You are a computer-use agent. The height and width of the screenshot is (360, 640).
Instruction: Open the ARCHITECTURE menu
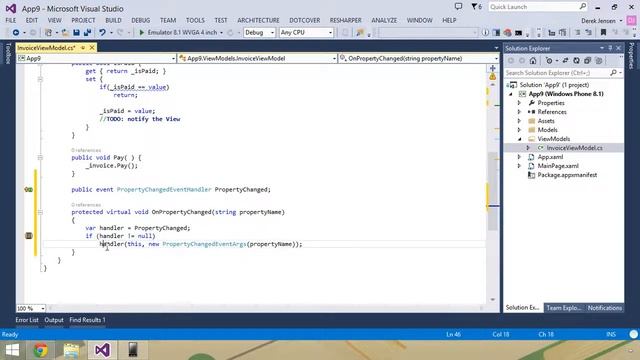tap(258, 20)
